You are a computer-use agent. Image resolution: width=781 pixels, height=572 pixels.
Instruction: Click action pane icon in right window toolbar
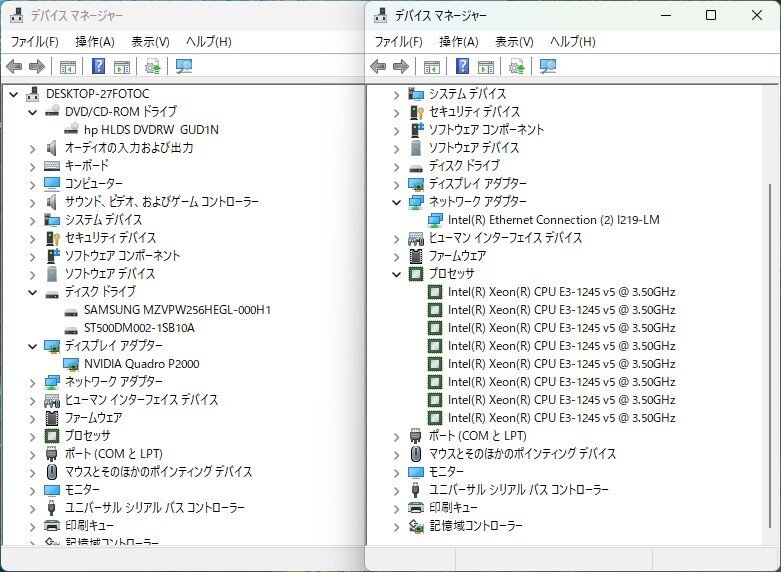[486, 66]
